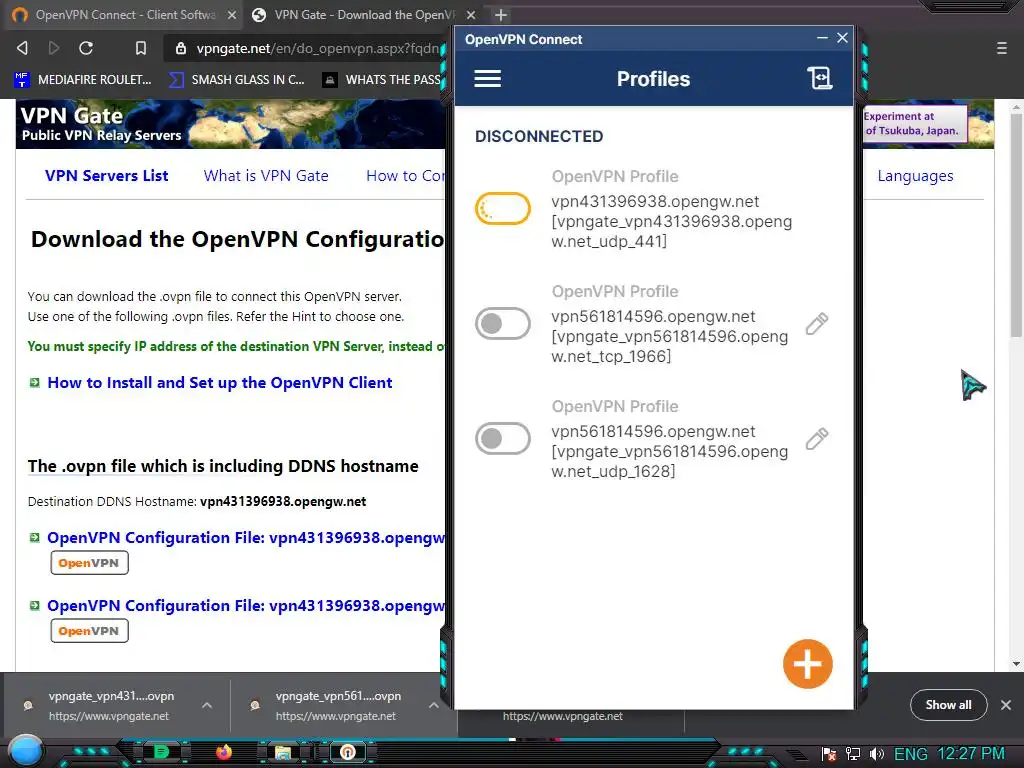Click OpenVPN Connect taskbar icon
This screenshot has height=768, width=1024.
(x=347, y=752)
